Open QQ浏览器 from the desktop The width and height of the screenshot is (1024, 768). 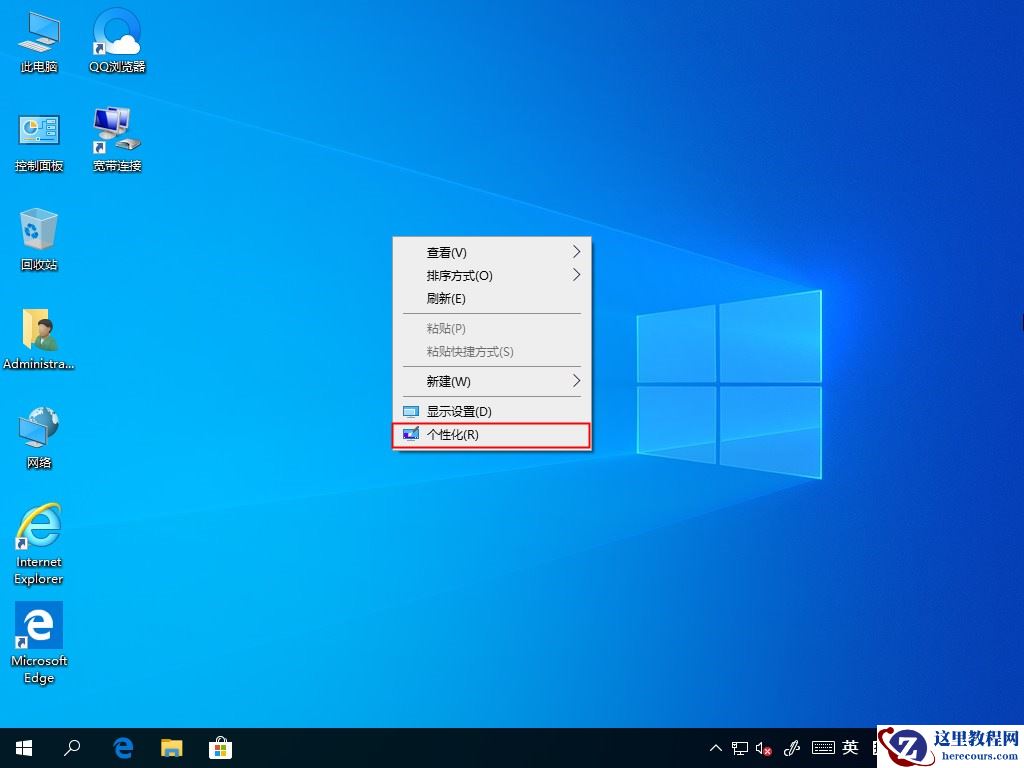(115, 40)
